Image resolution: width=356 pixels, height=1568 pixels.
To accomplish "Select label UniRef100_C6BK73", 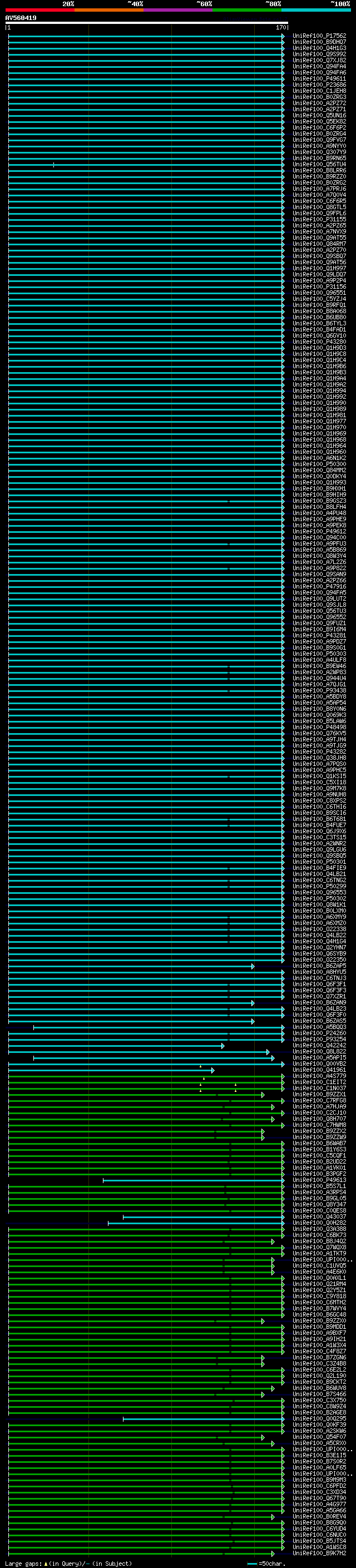I will point(319,1234).
